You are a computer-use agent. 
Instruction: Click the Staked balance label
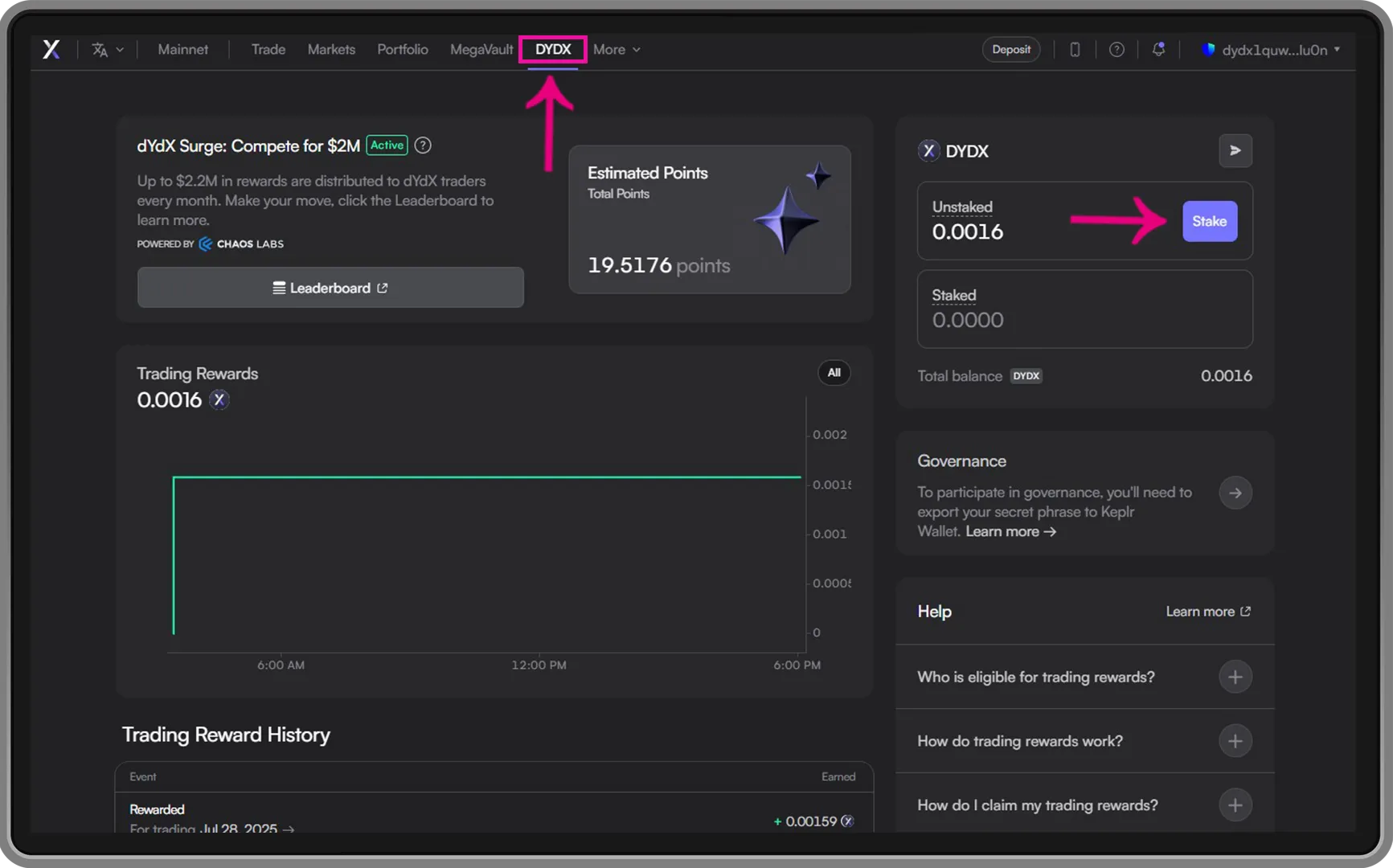pyautogui.click(x=954, y=295)
